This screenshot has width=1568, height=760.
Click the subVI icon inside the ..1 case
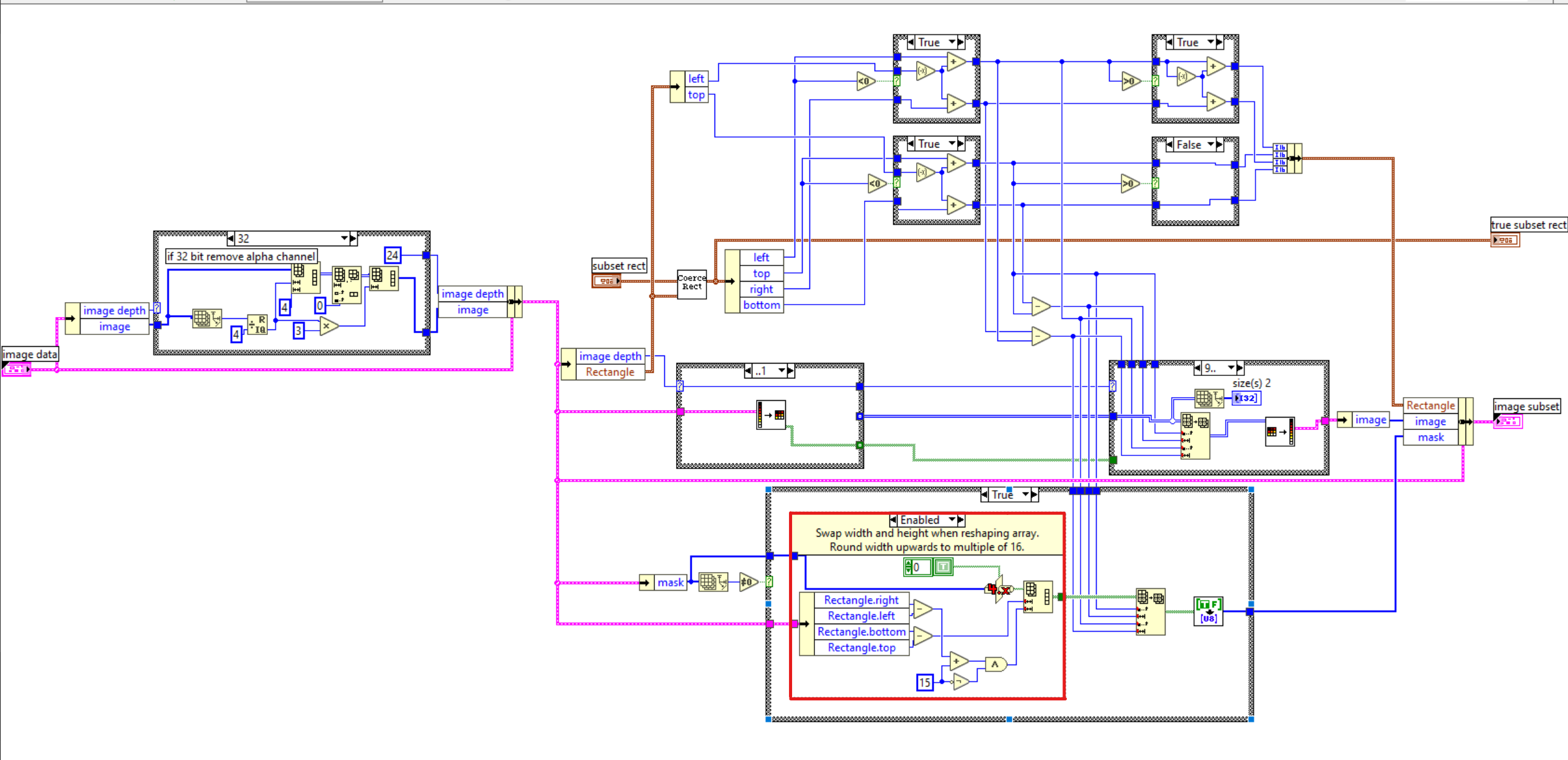pos(772,414)
